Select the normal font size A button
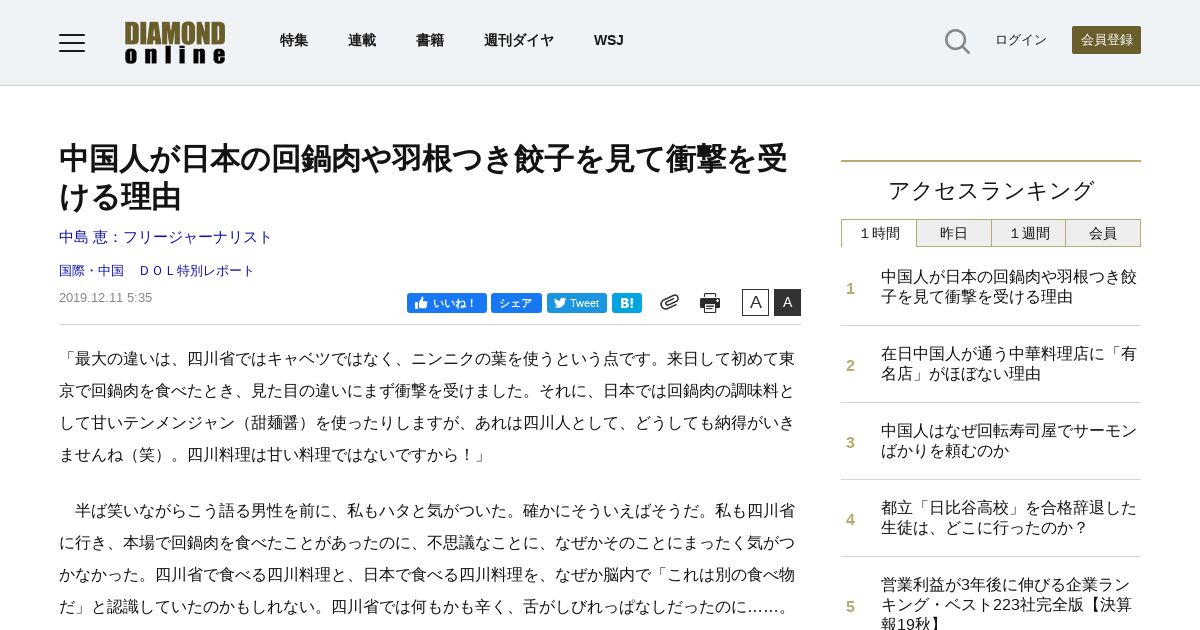The width and height of the screenshot is (1200, 630). click(x=755, y=303)
